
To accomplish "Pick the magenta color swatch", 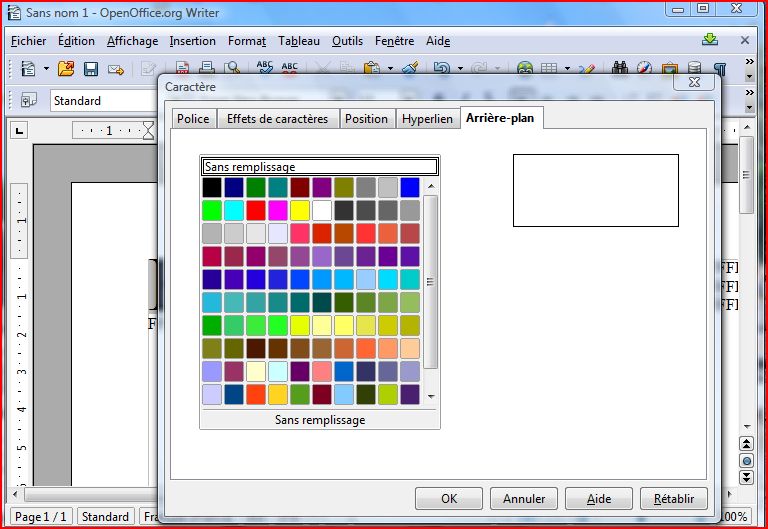I will pyautogui.click(x=278, y=211).
